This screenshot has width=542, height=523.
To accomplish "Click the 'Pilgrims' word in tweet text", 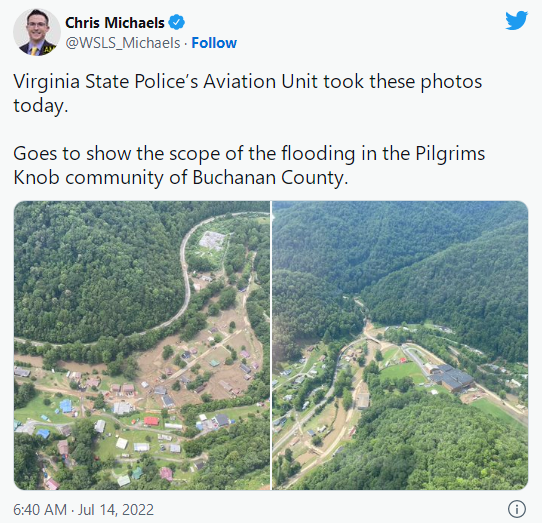I will (450, 153).
